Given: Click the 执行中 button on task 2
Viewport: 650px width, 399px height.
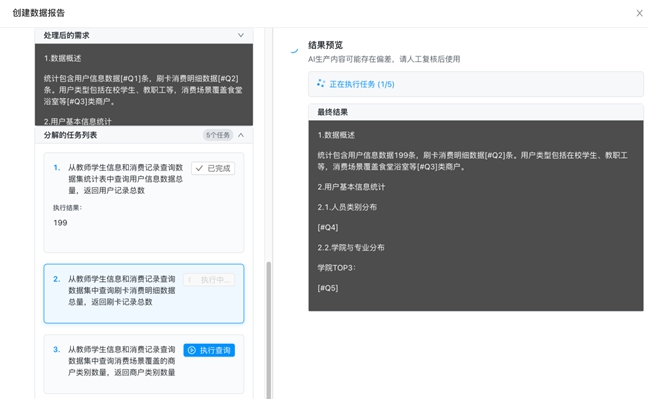Looking at the screenshot, I should [209, 280].
